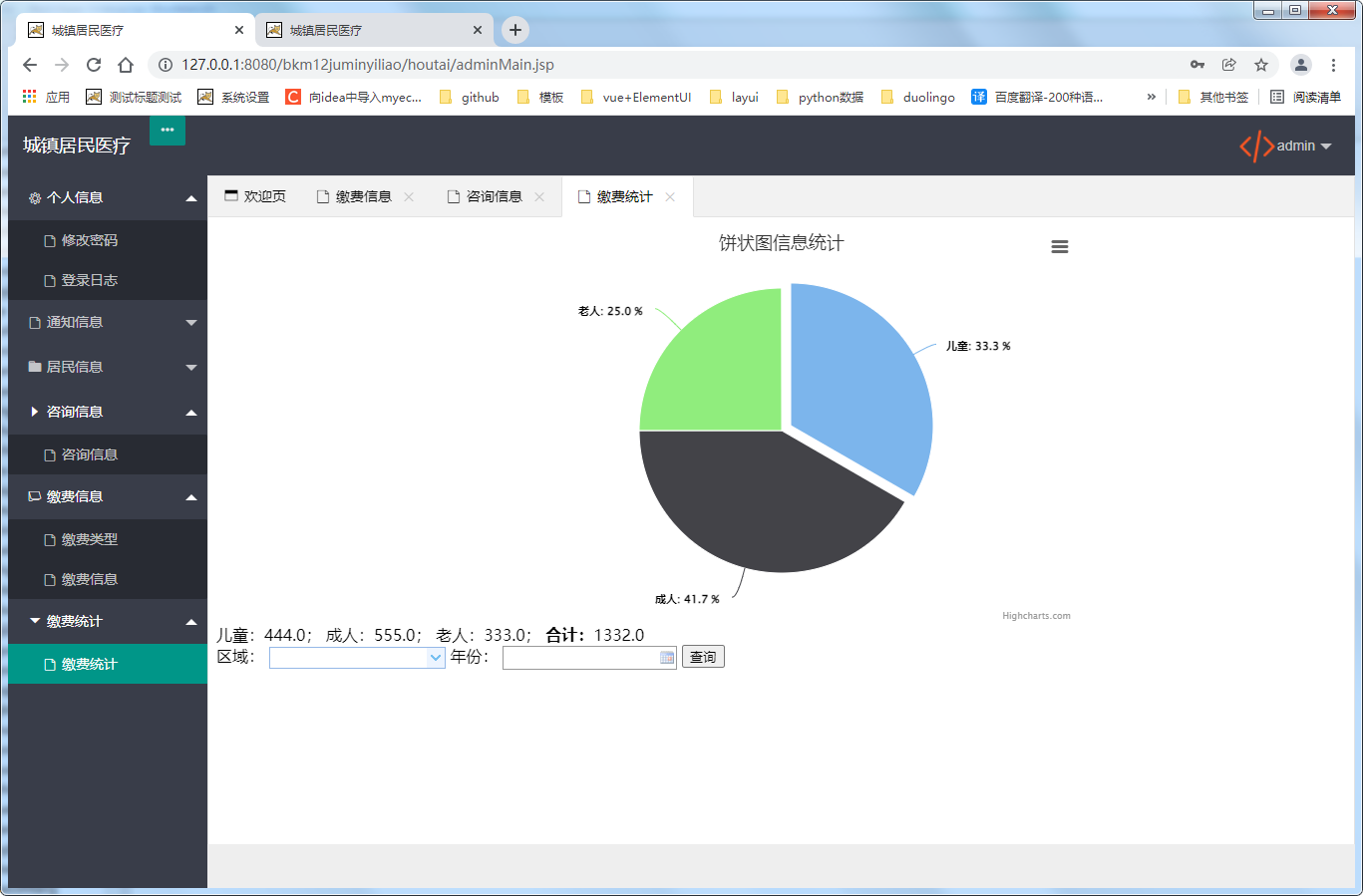Open the 系统设置 bookmark

pyautogui.click(x=233, y=97)
